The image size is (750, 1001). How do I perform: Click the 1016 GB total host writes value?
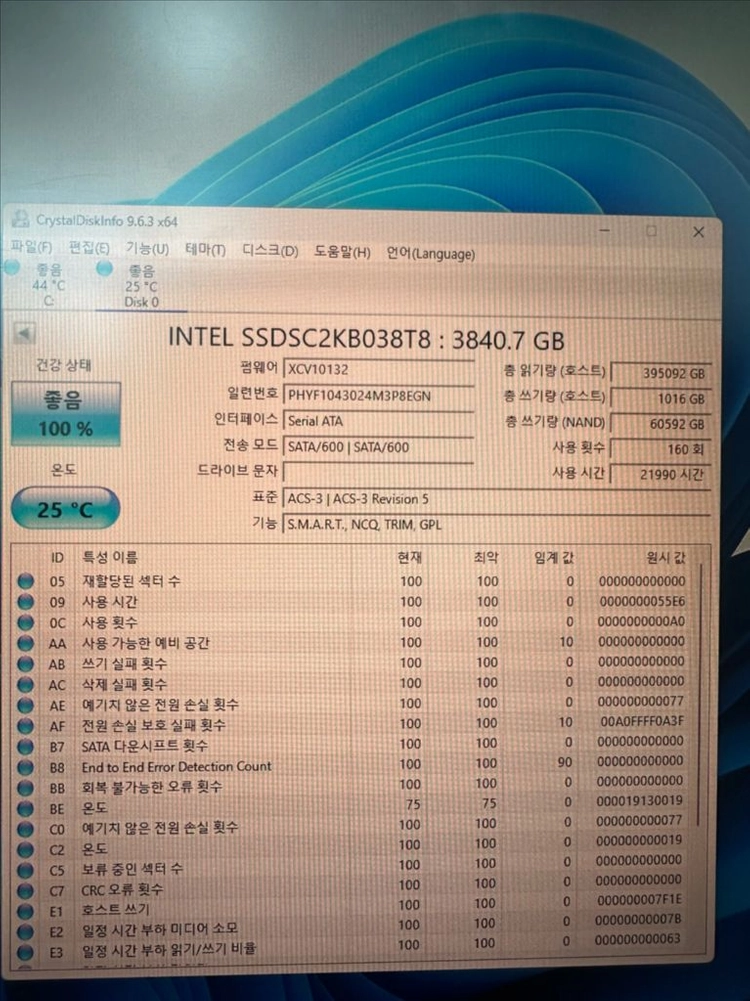tap(661, 398)
